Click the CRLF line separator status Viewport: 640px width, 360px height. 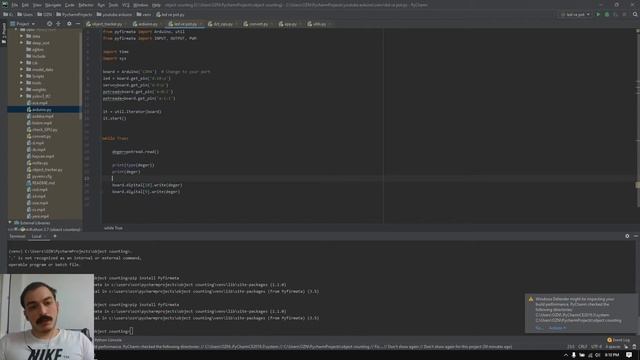[x=583, y=347]
